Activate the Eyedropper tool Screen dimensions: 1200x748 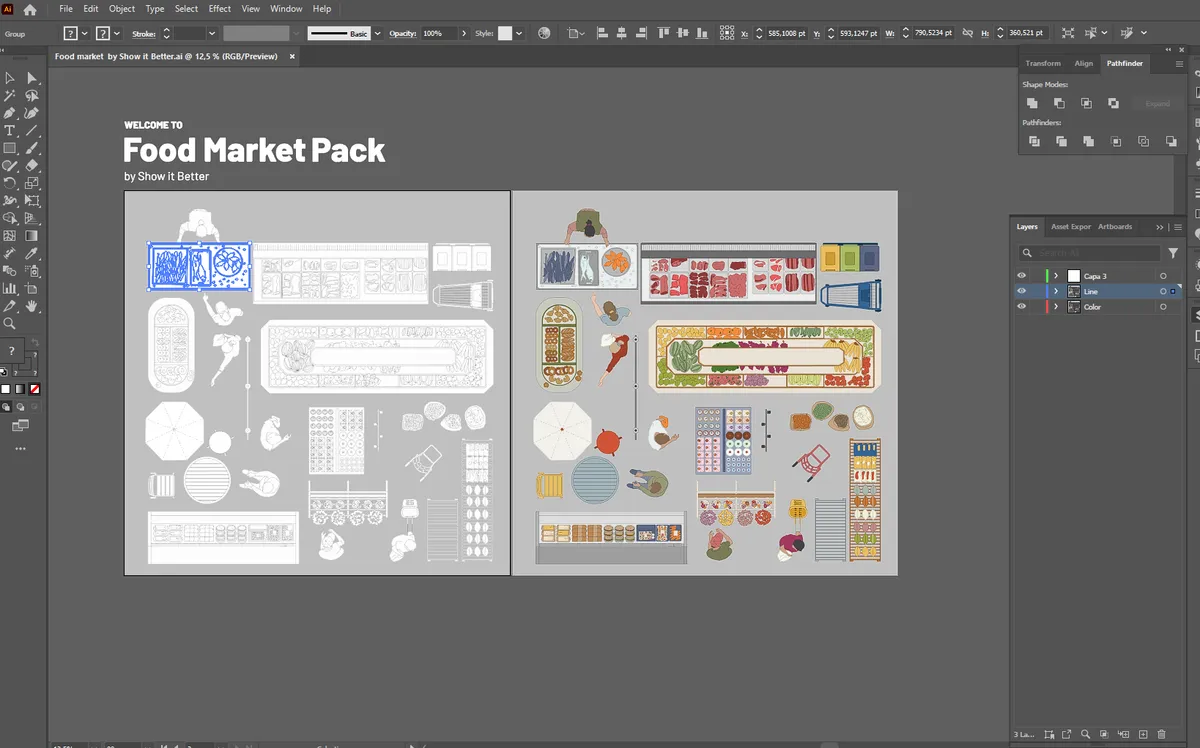(x=32, y=253)
